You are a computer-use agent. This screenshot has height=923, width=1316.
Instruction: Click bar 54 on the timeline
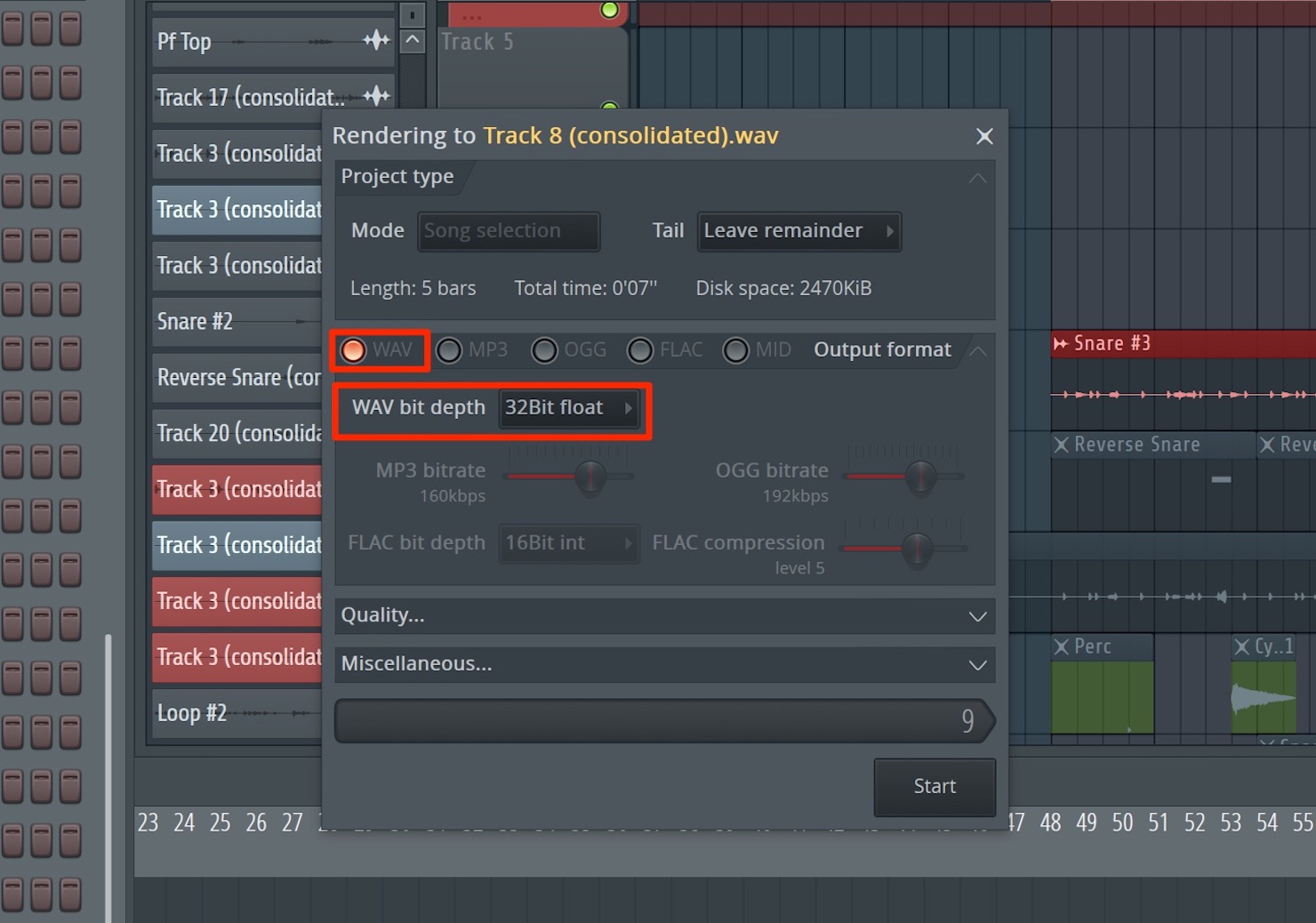coord(1267,823)
